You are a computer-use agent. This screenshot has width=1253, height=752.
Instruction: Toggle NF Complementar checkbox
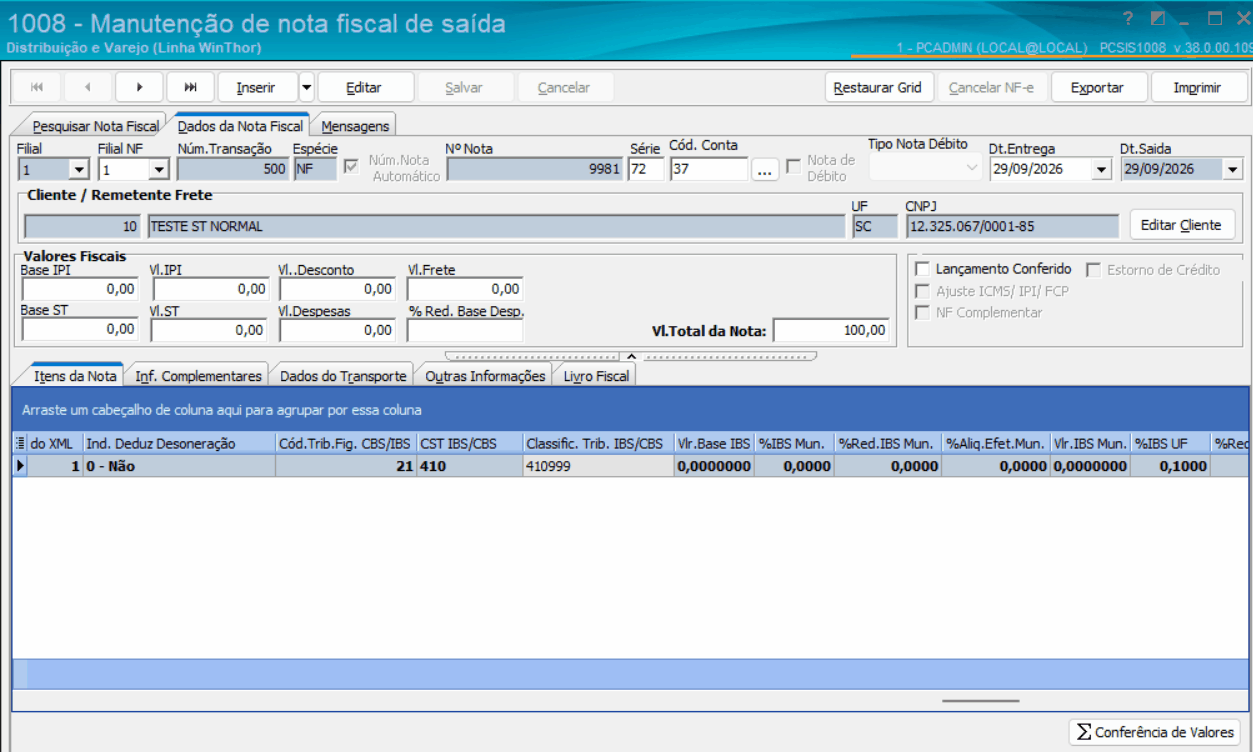[x=923, y=313]
